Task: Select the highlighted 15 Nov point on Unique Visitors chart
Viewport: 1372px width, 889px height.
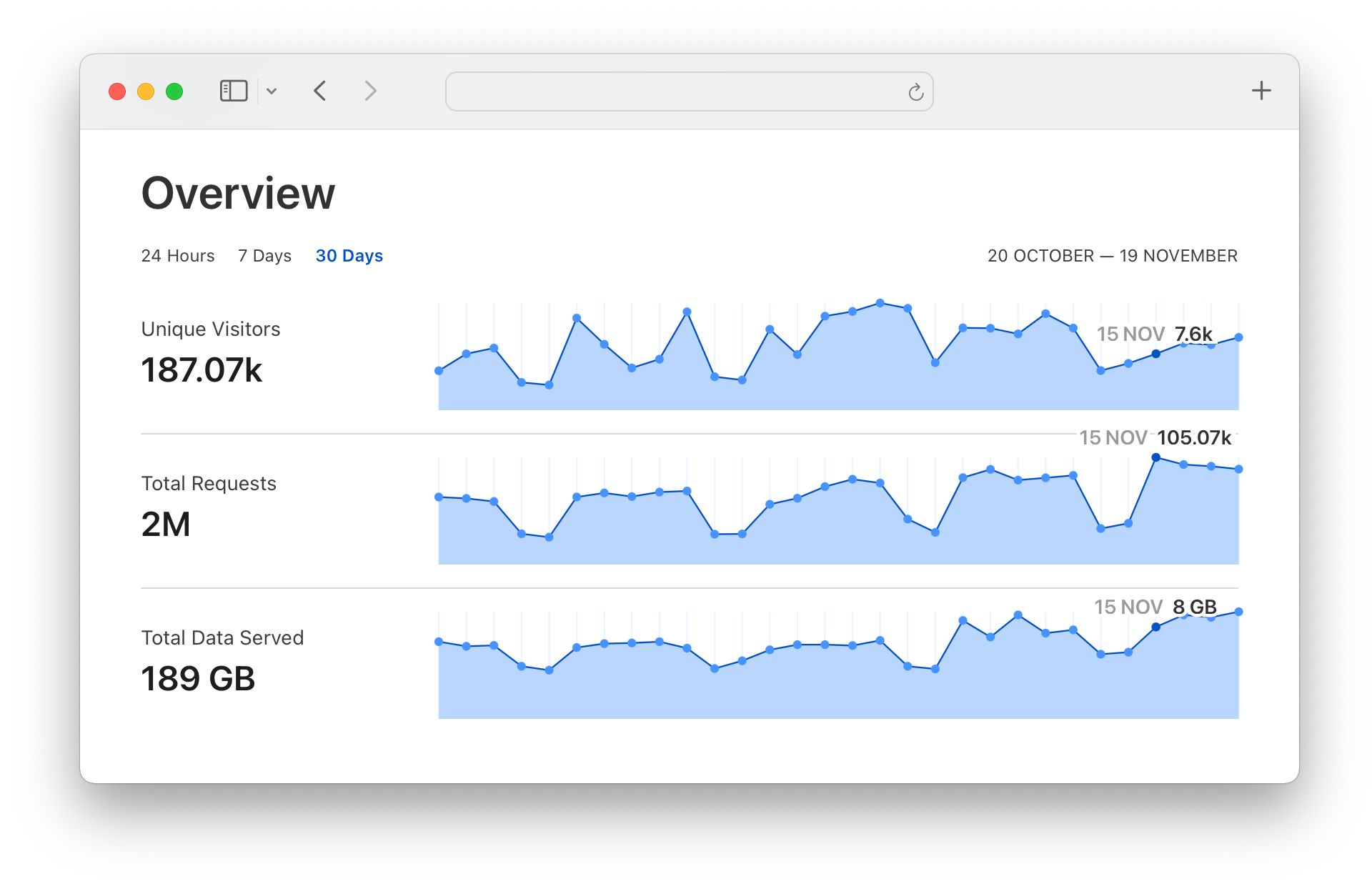Action: click(x=1155, y=354)
